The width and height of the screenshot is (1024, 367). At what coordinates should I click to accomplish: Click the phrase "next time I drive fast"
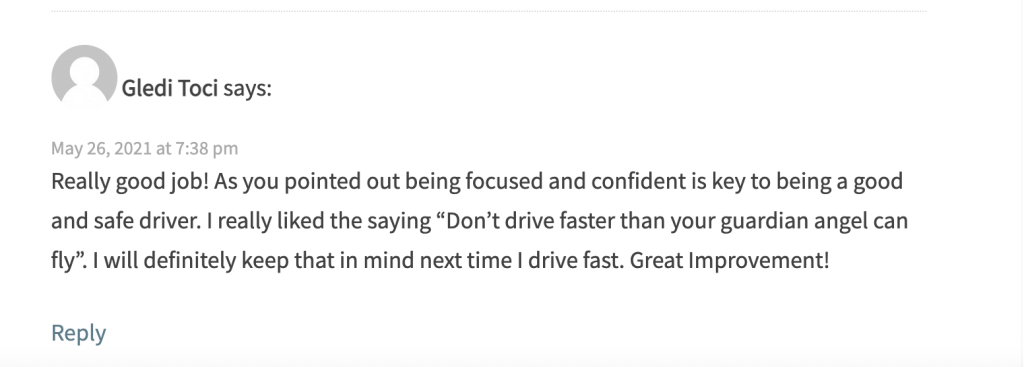tap(522, 261)
